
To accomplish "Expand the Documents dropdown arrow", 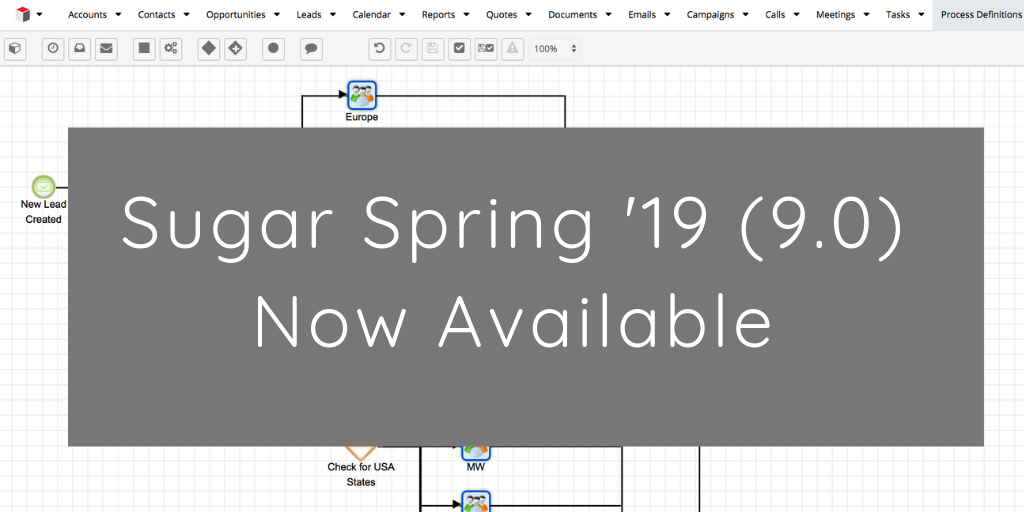I will coord(609,14).
